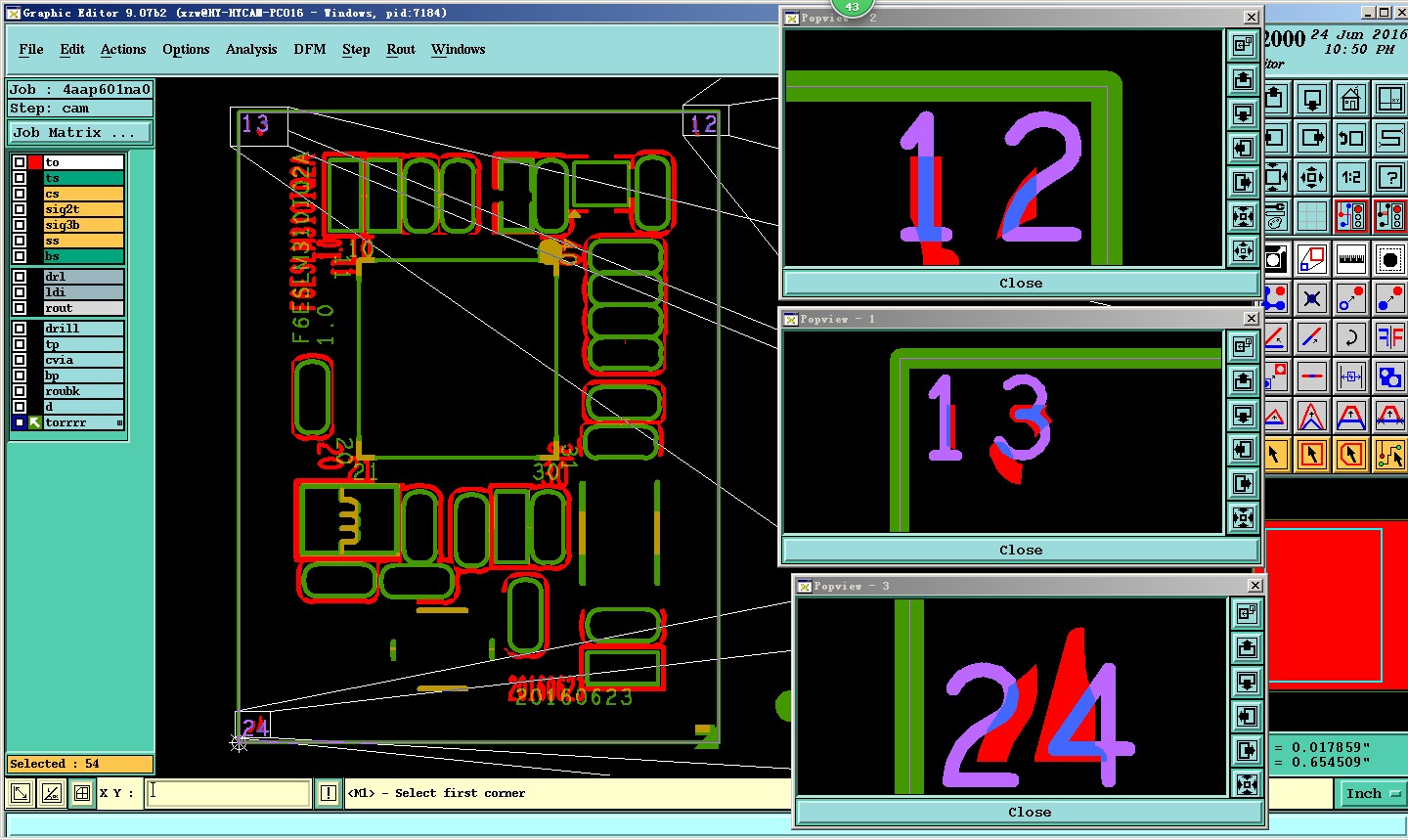Click the ruler measure tool icon
1408x840 pixels.
tap(1350, 259)
